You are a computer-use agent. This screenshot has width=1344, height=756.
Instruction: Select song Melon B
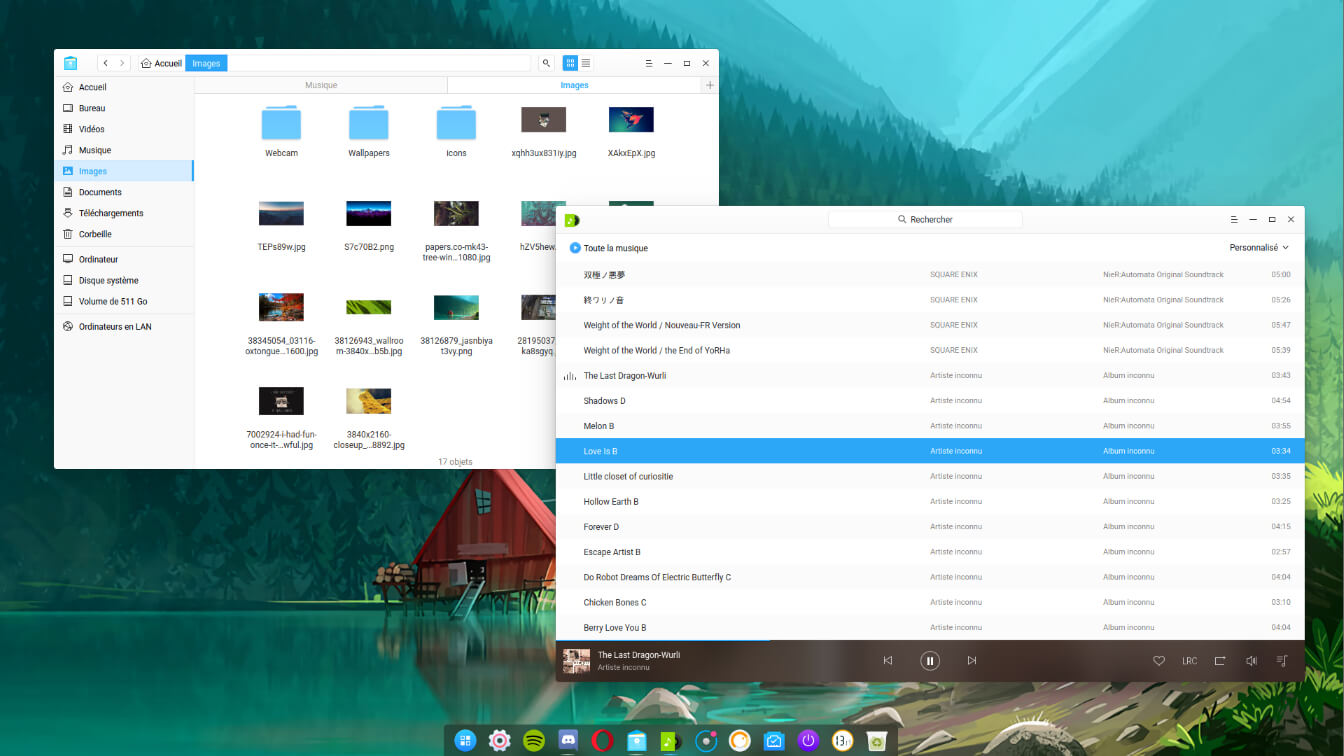tap(930, 426)
